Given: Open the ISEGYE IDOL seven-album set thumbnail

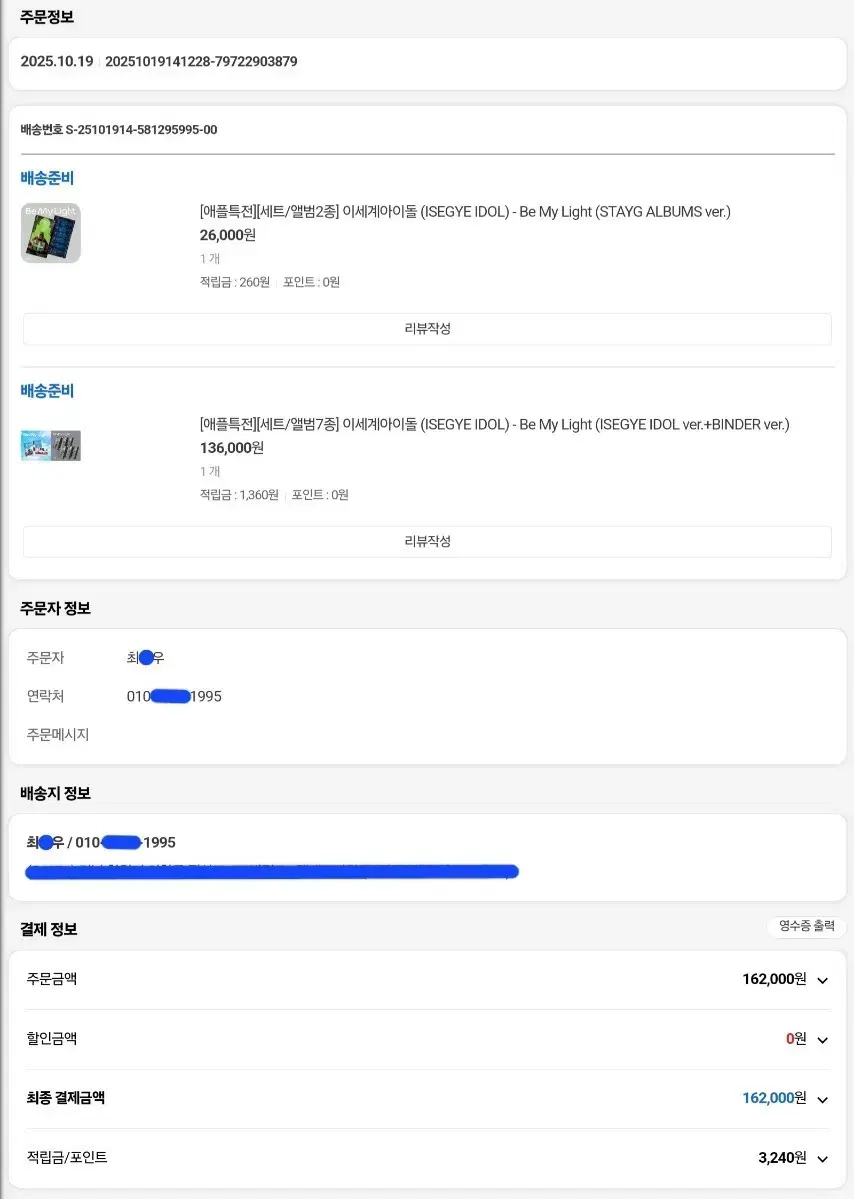Looking at the screenshot, I should [50, 445].
